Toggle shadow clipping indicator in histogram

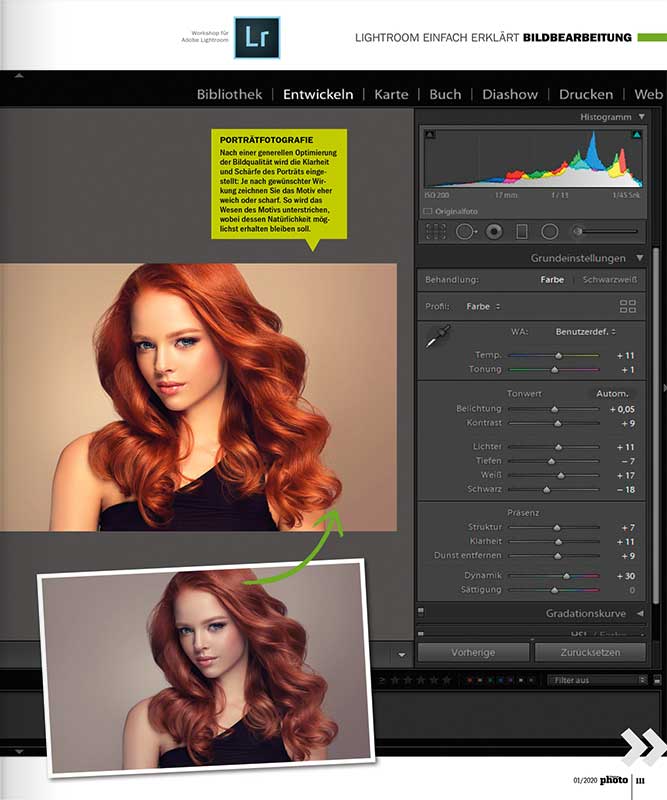tap(430, 135)
